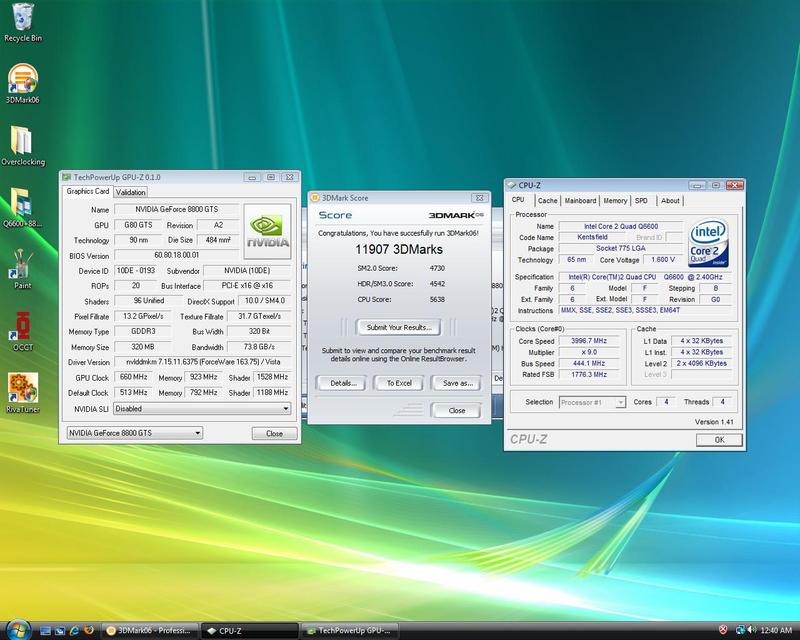Click Internet Explorer icon in quick launch

74,630
